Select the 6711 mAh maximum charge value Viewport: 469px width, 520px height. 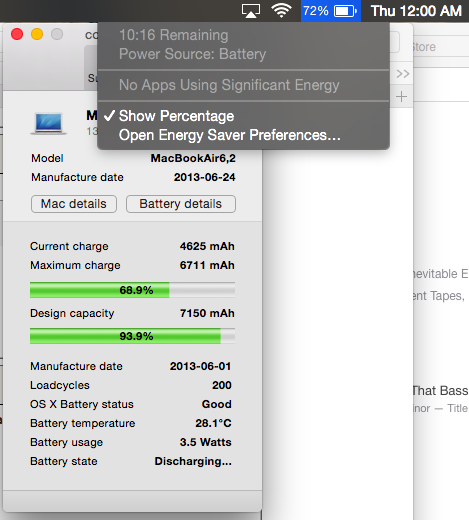(207, 265)
